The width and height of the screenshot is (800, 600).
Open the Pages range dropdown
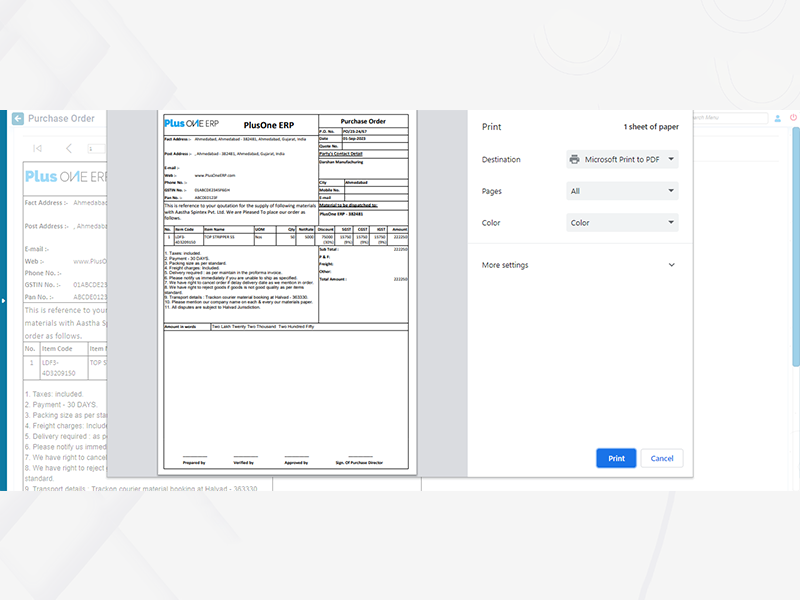(x=622, y=191)
